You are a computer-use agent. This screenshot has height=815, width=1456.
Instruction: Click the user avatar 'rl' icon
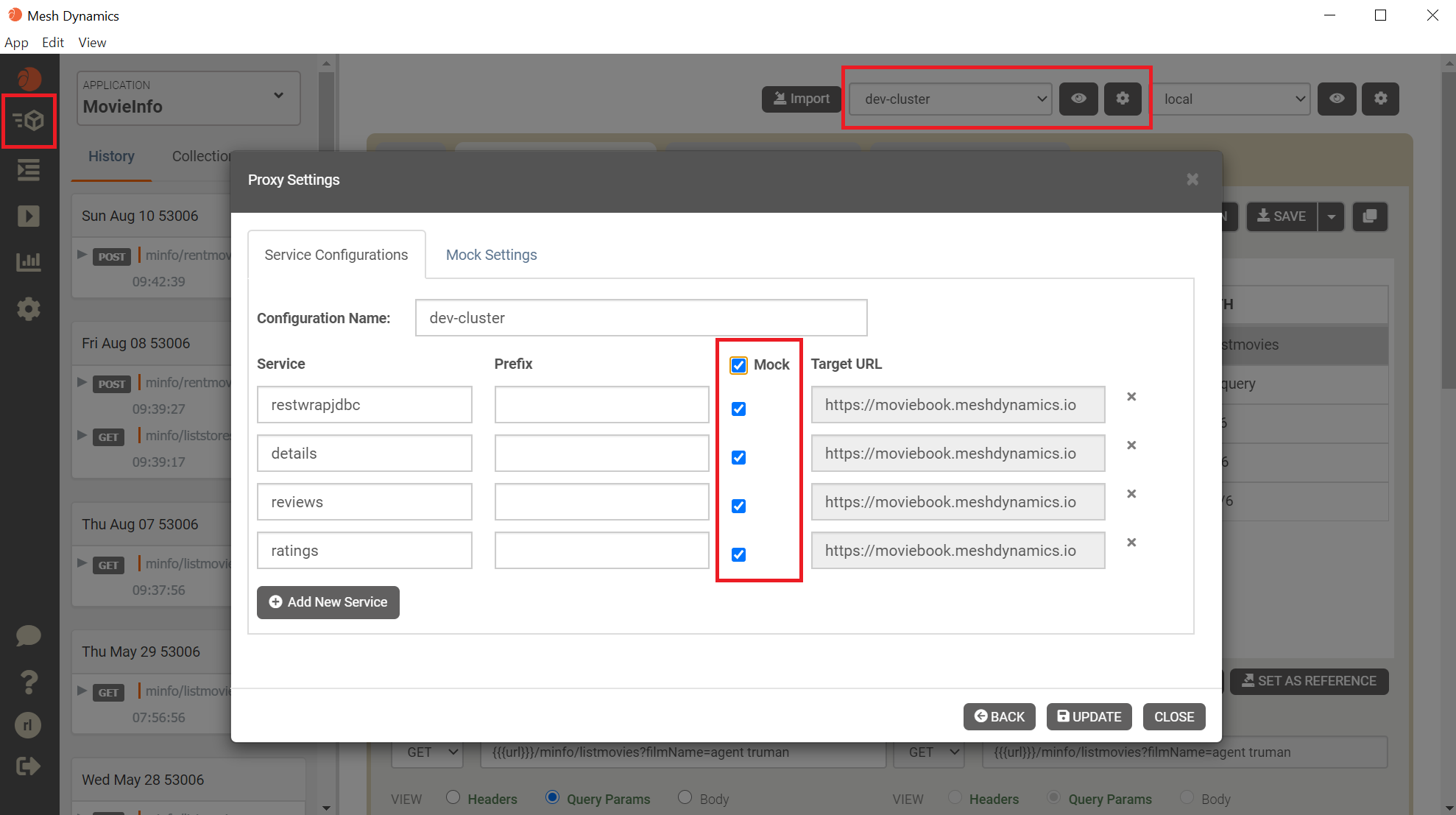point(29,725)
